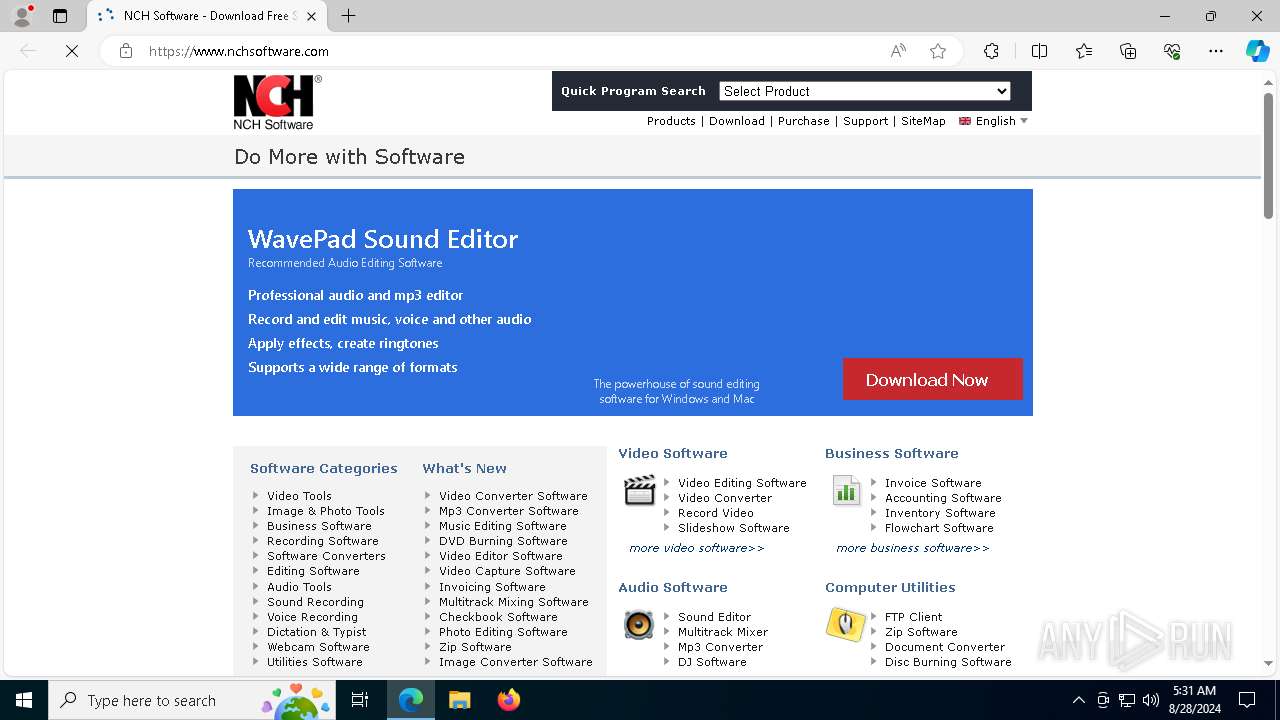
Task: Open Disc Burning Software link
Action: pos(948,662)
